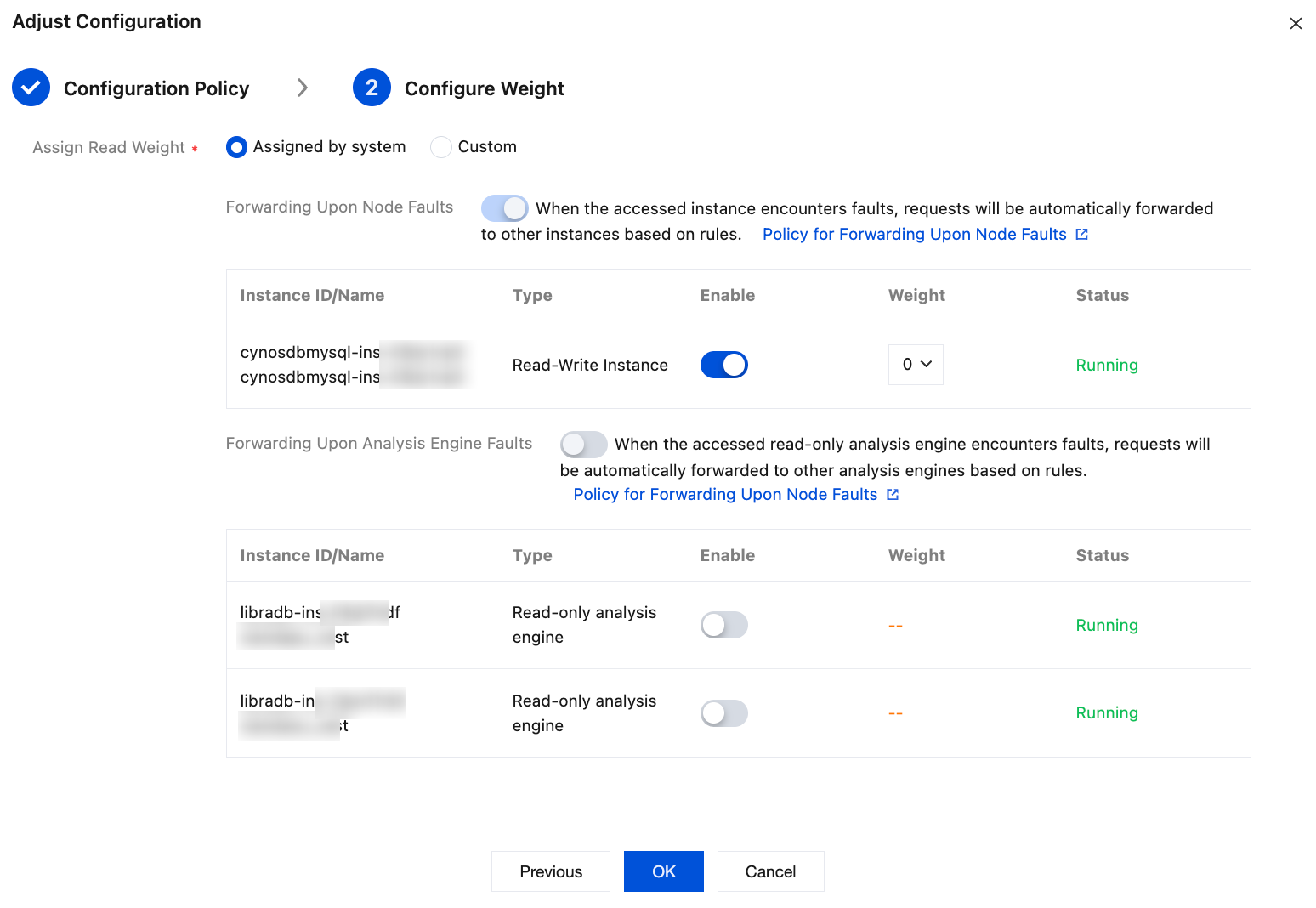Screen dimensions: 1316x908
Task: Select the Configure Weight step label
Action: pos(484,88)
